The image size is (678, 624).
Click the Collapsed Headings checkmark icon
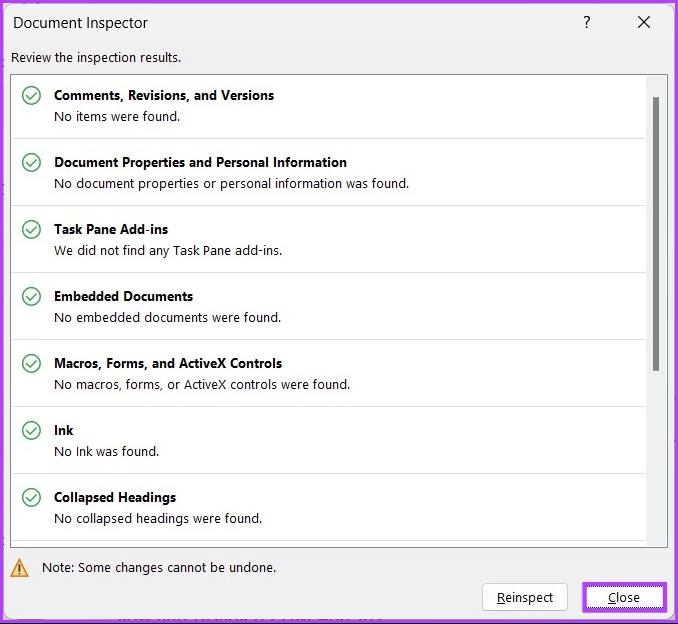tap(32, 498)
